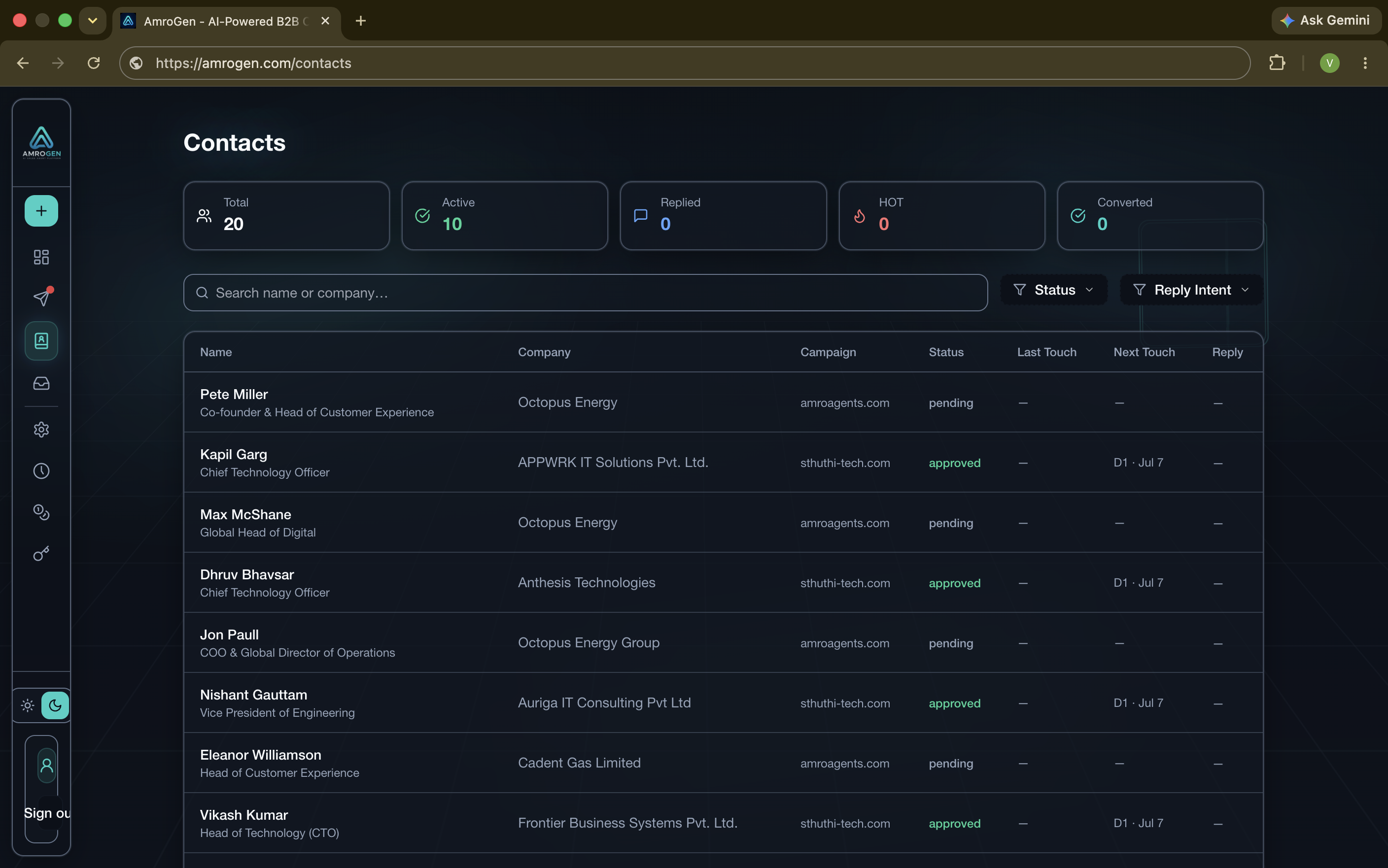
Task: Open the inbox tray icon
Action: click(x=41, y=383)
